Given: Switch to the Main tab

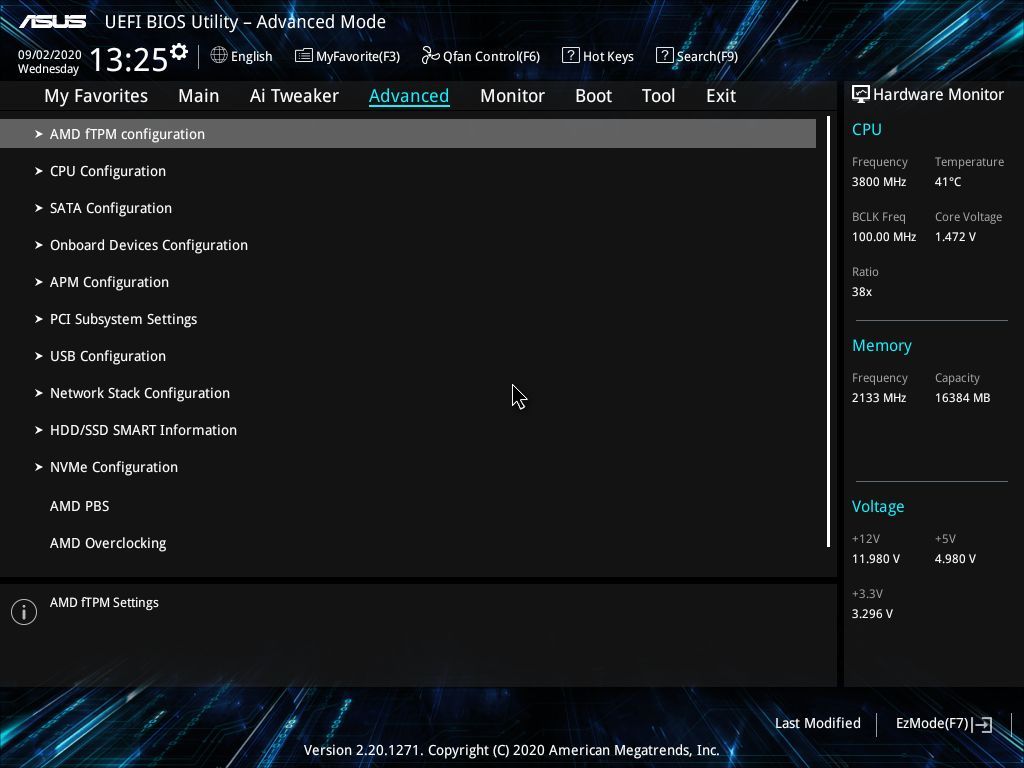Looking at the screenshot, I should pyautogui.click(x=199, y=96).
